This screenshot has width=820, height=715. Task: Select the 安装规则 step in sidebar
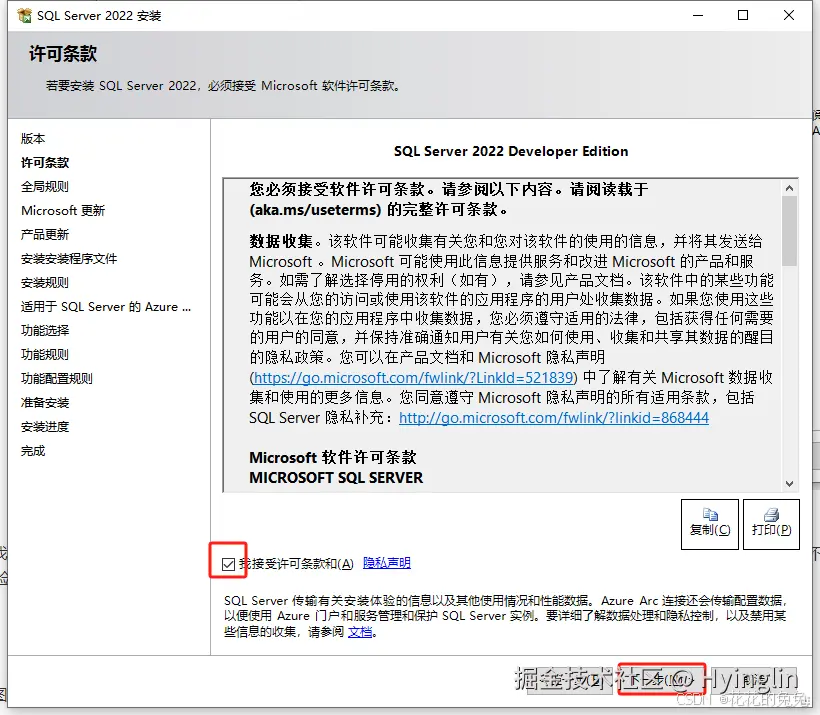click(44, 283)
